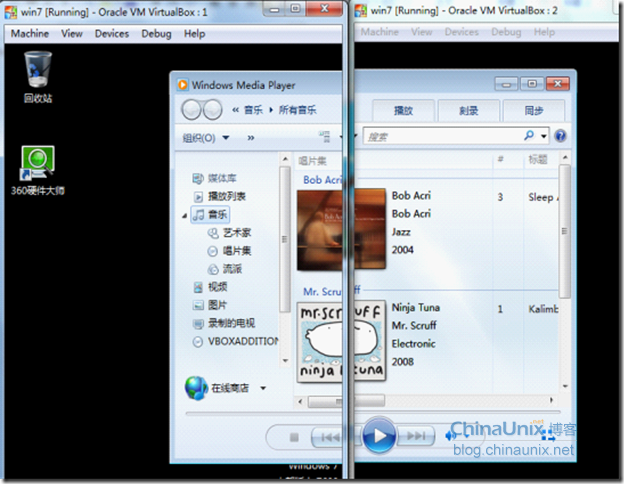Switch to the 刻录 tab
Viewport: 624px width, 484px height.
pyautogui.click(x=469, y=110)
